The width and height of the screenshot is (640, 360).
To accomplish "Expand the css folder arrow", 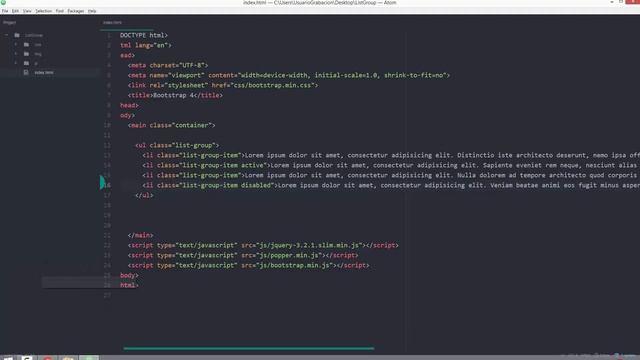I will click(x=16, y=44).
